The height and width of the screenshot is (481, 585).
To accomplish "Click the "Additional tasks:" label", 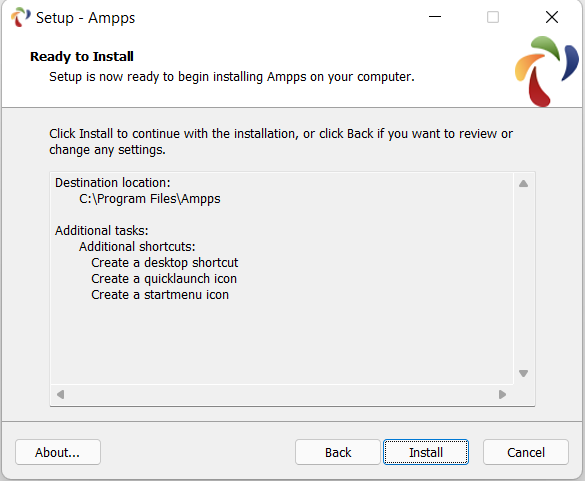I will (101, 231).
